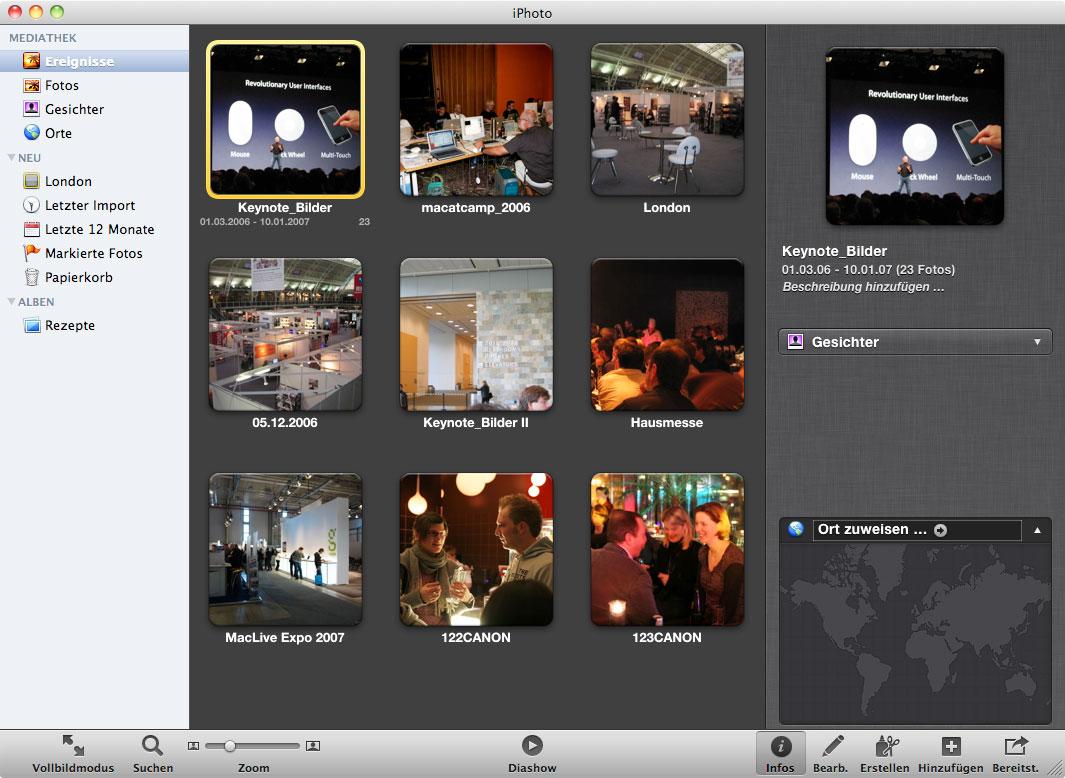Click the small-thumbnail zoom icon
The width and height of the screenshot is (1065, 778).
pyautogui.click(x=193, y=746)
